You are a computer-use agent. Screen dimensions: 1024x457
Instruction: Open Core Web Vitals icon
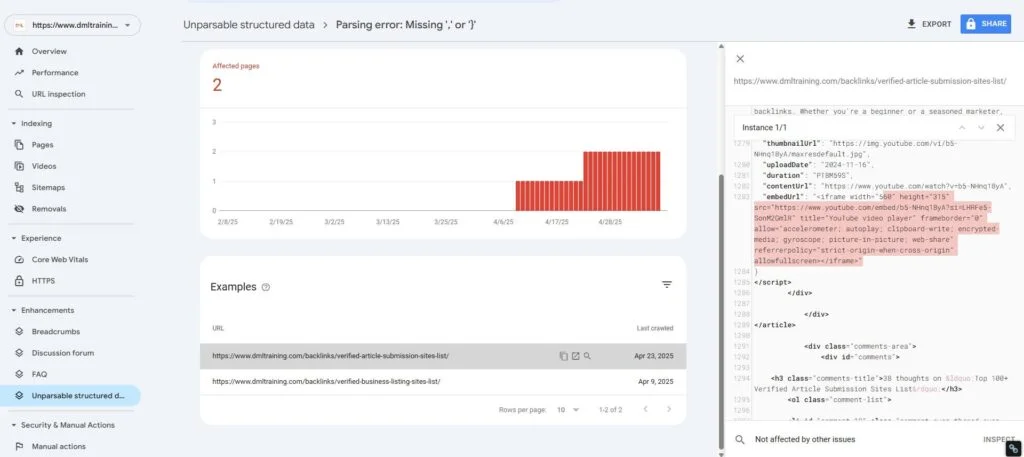point(19,259)
